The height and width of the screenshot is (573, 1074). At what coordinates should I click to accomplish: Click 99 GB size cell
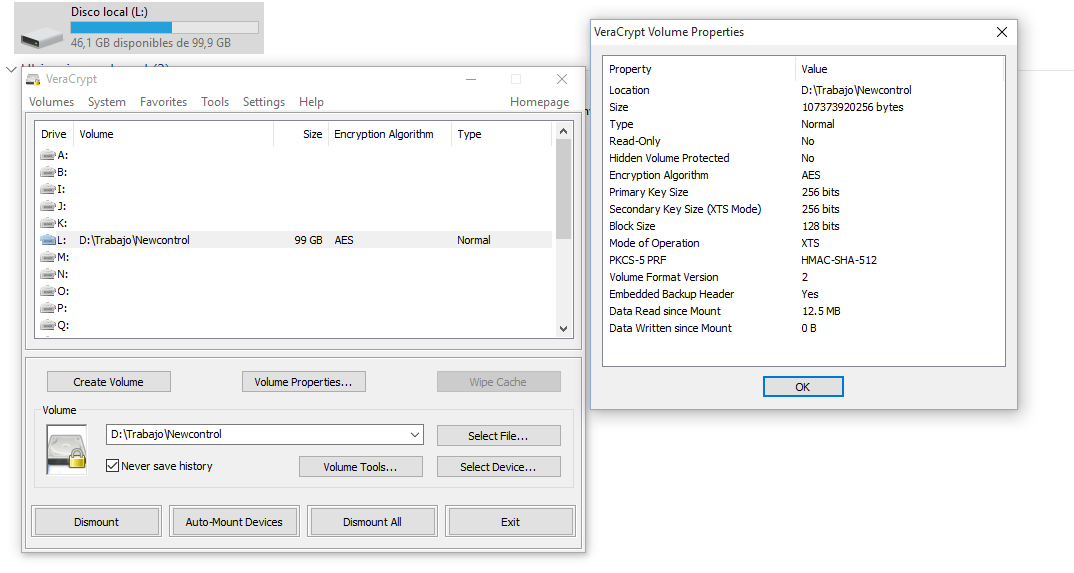(308, 240)
